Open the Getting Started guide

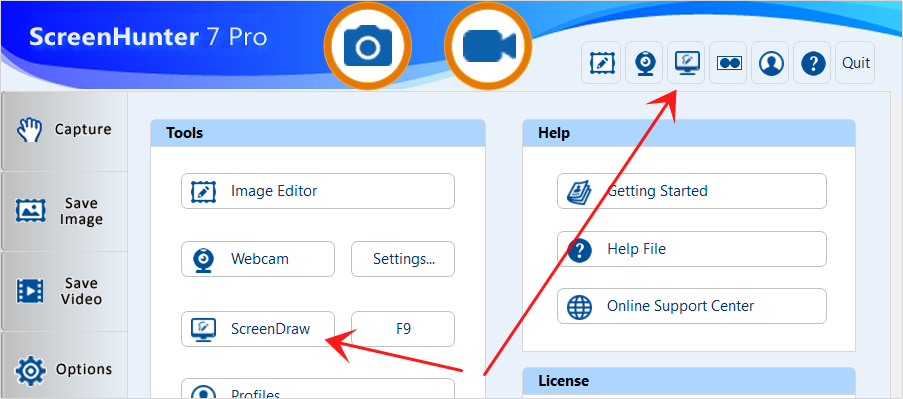click(x=692, y=191)
